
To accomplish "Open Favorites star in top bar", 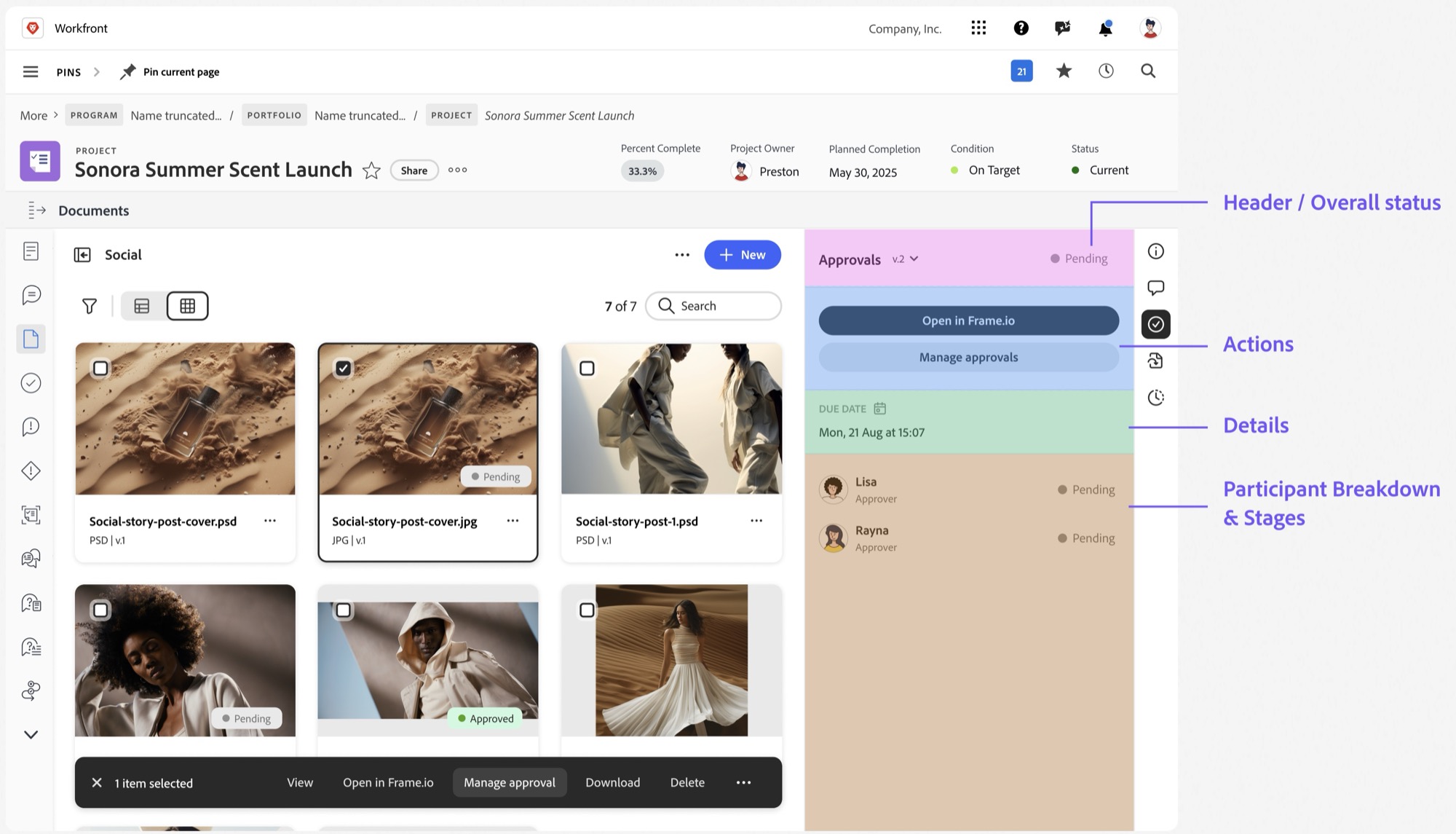I will (1064, 71).
